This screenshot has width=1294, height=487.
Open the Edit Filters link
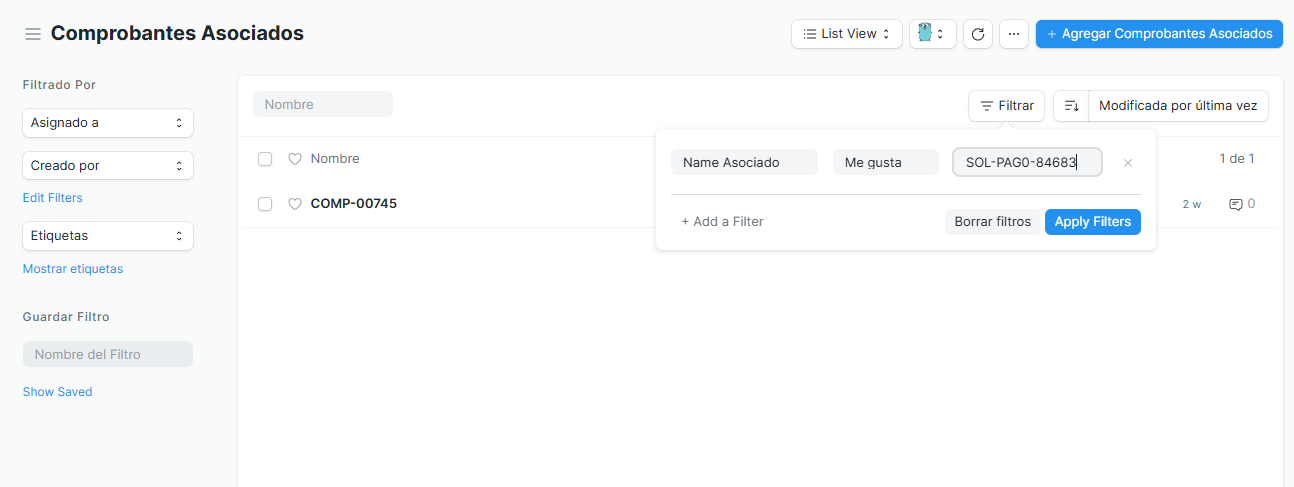pos(53,198)
